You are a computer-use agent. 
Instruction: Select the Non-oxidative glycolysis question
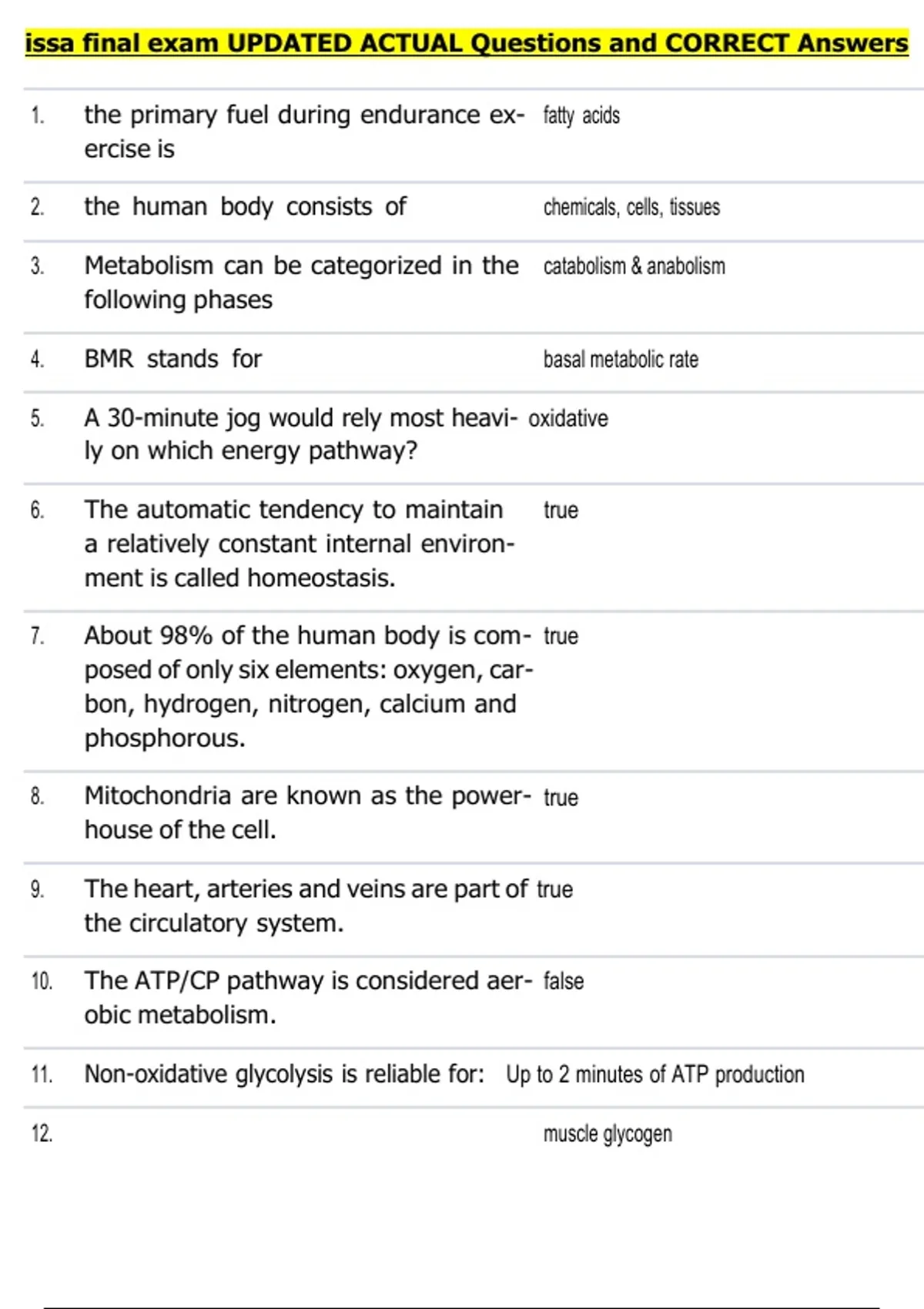(284, 1073)
